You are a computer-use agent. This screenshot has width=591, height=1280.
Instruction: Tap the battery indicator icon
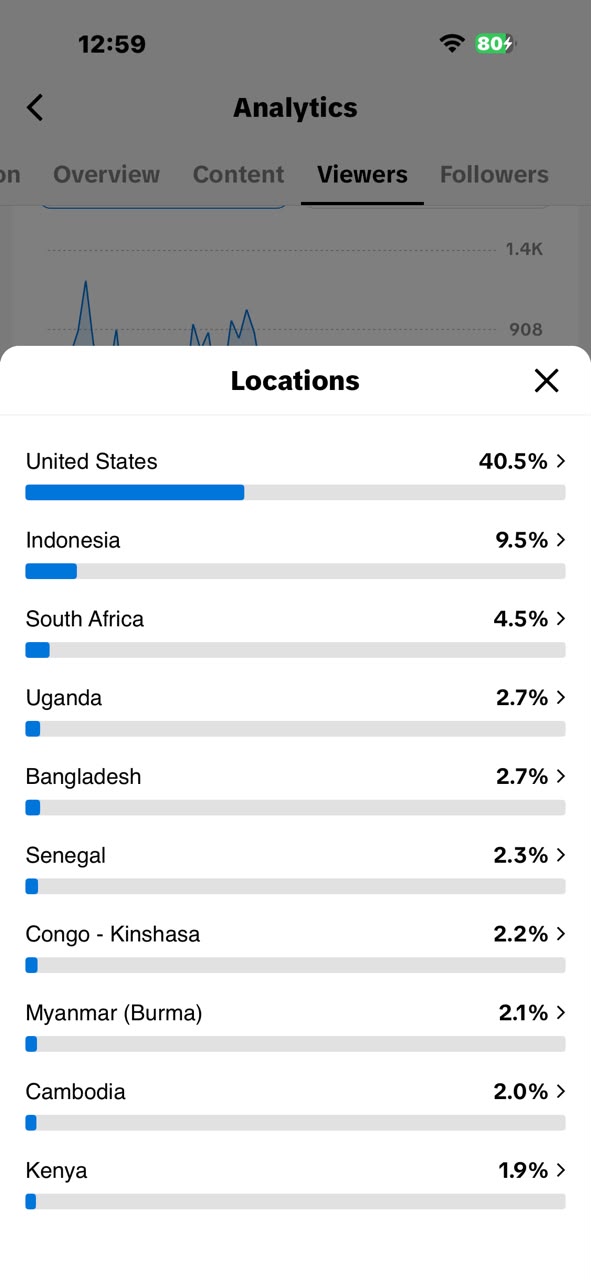(x=495, y=43)
